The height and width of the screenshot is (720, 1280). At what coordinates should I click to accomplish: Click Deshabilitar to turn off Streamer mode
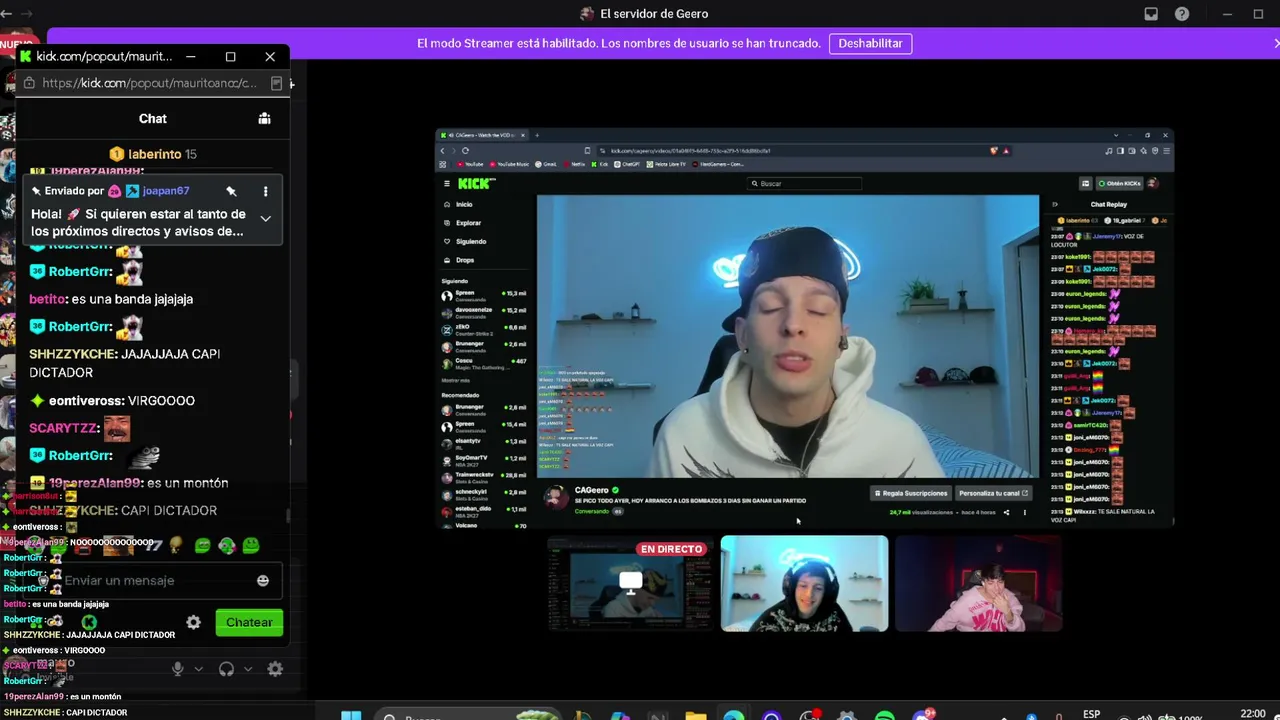click(x=870, y=43)
